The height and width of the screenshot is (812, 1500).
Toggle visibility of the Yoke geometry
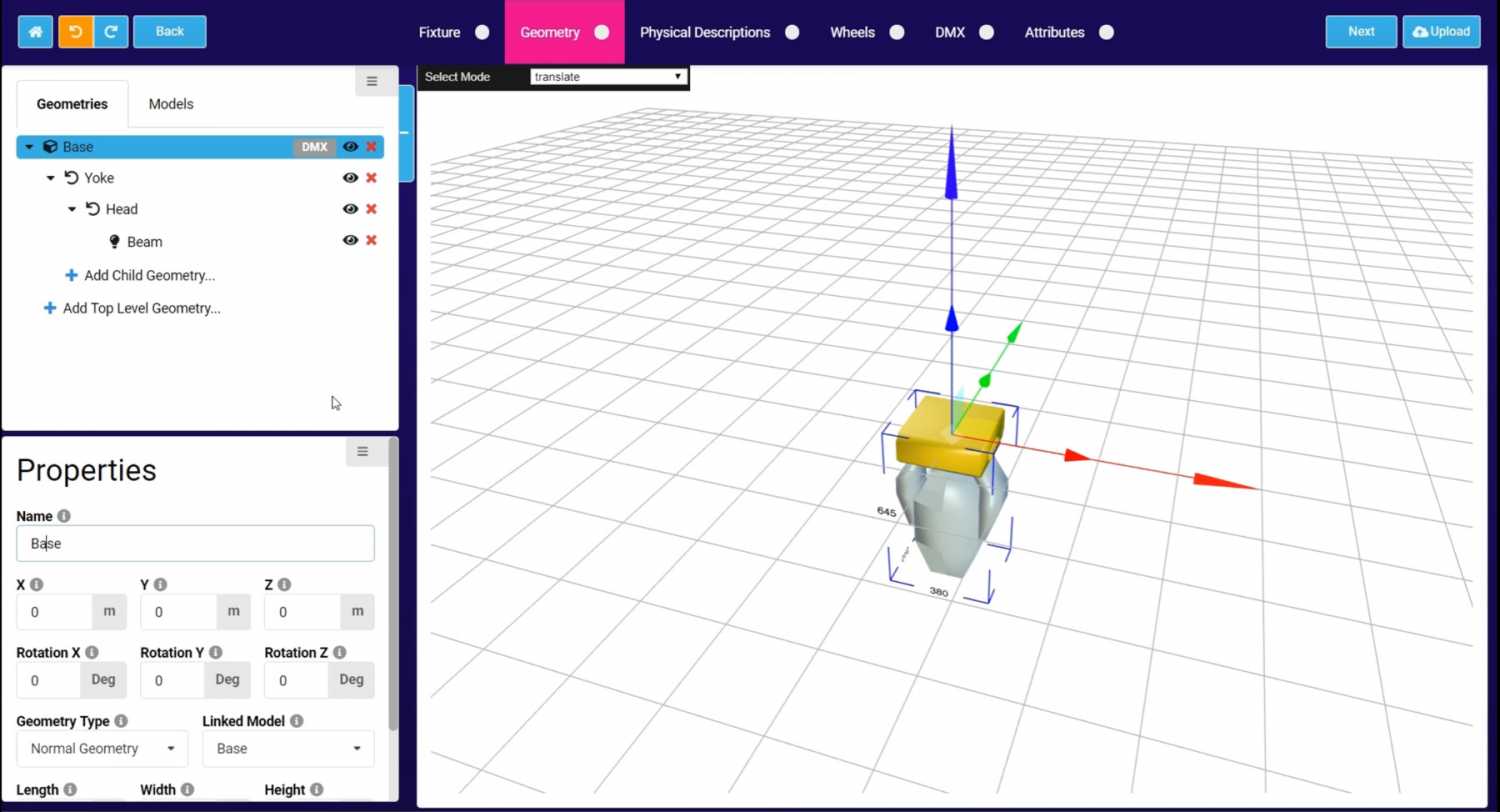point(350,177)
